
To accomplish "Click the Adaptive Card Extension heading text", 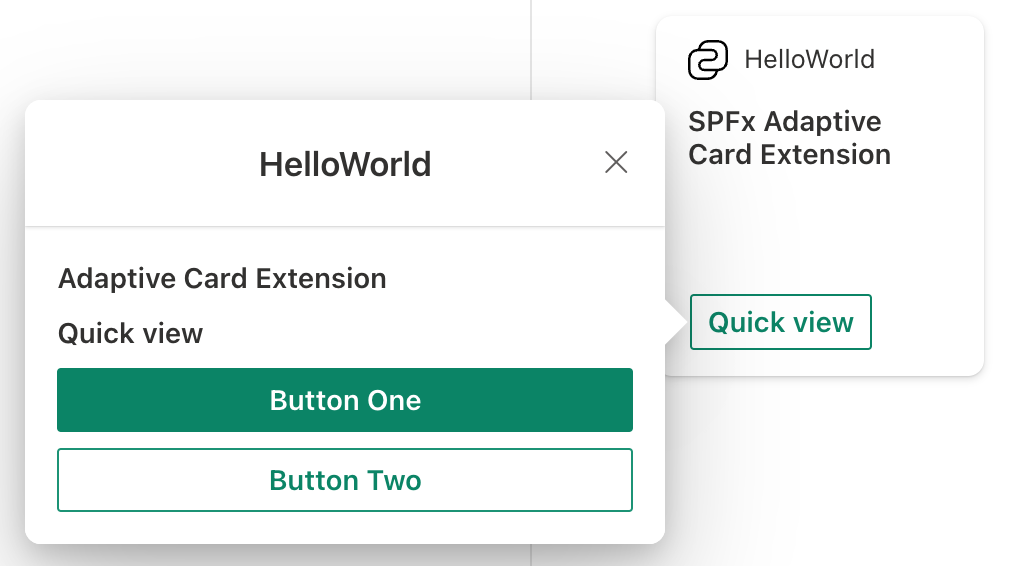I will click(x=222, y=278).
